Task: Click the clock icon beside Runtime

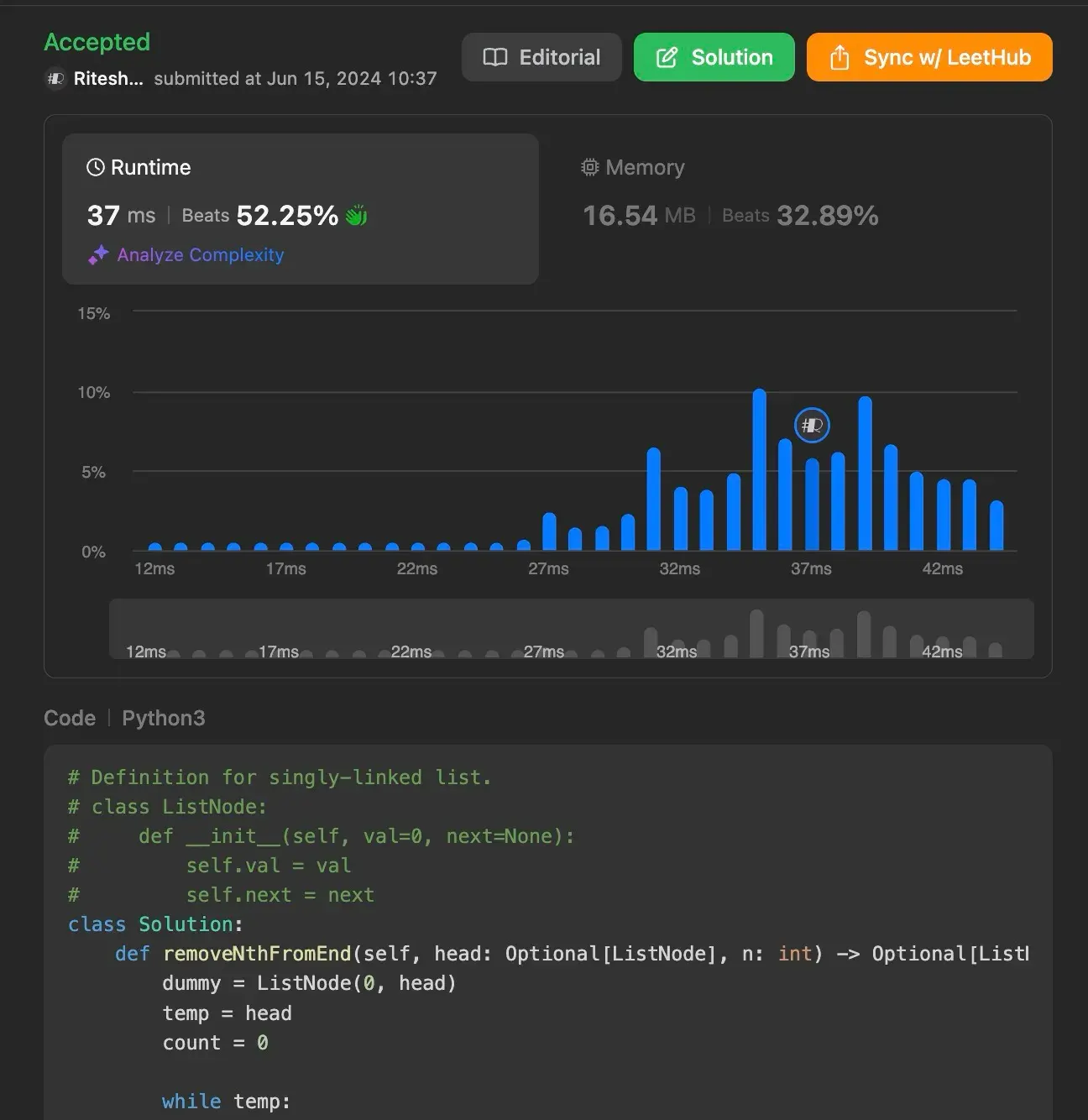Action: click(x=95, y=167)
